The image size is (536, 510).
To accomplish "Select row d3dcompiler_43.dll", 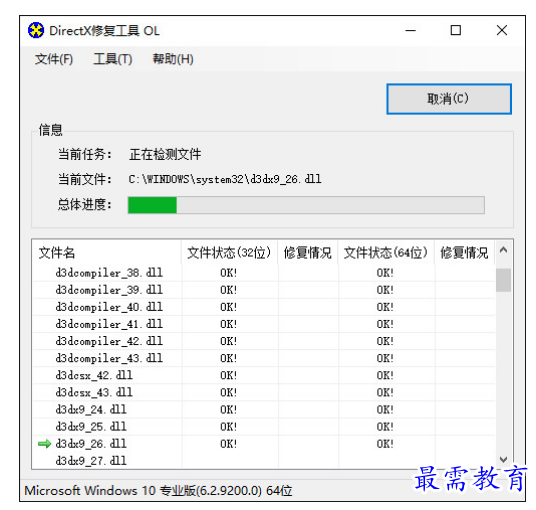I will [x=264, y=358].
